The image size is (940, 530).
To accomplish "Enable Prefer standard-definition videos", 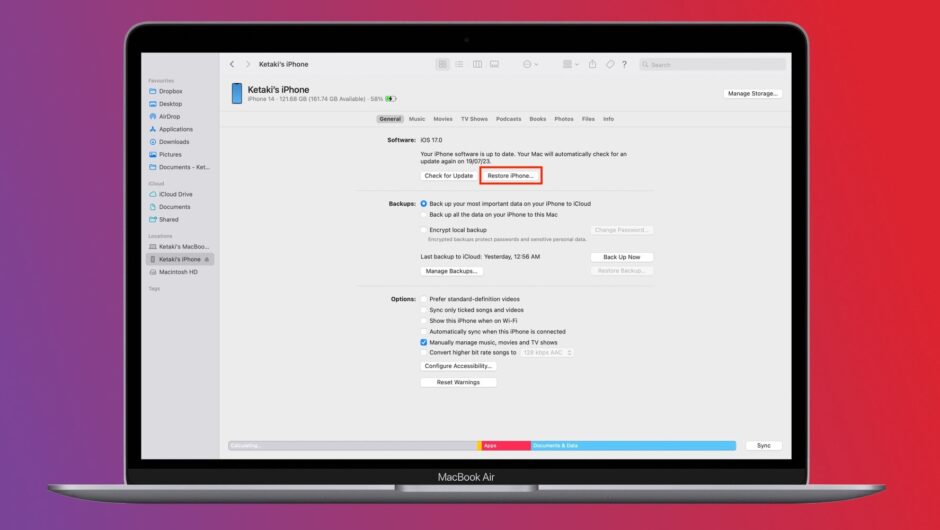I will coord(424,299).
